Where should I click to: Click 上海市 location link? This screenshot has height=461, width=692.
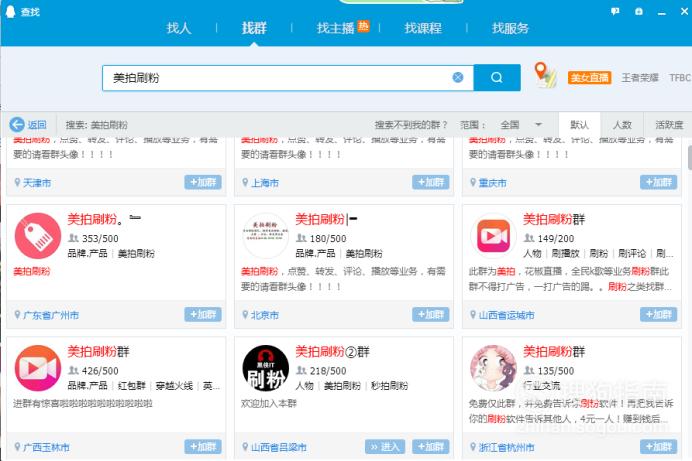[x=265, y=183]
